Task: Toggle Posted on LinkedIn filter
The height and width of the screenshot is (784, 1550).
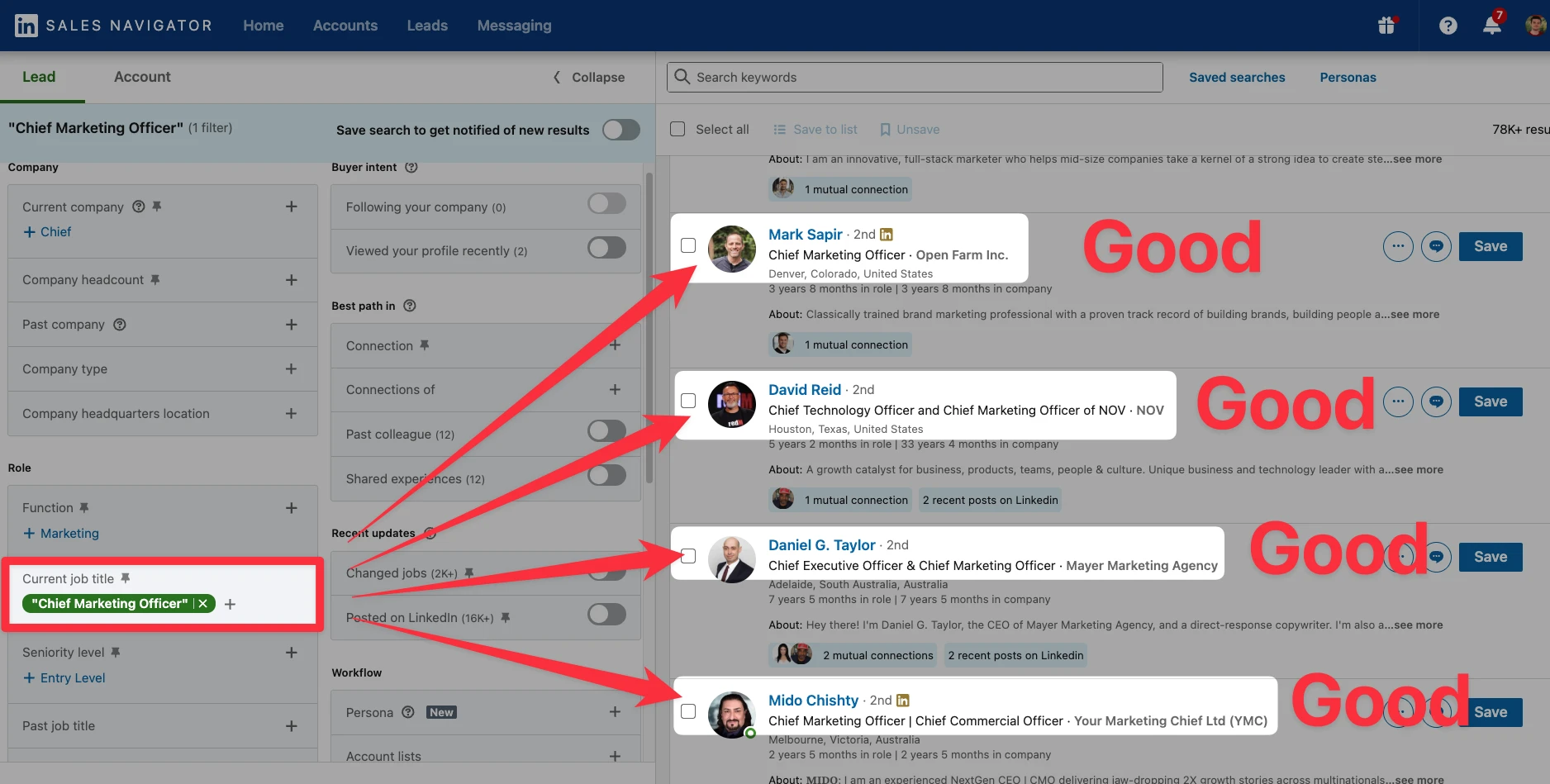Action: (607, 615)
